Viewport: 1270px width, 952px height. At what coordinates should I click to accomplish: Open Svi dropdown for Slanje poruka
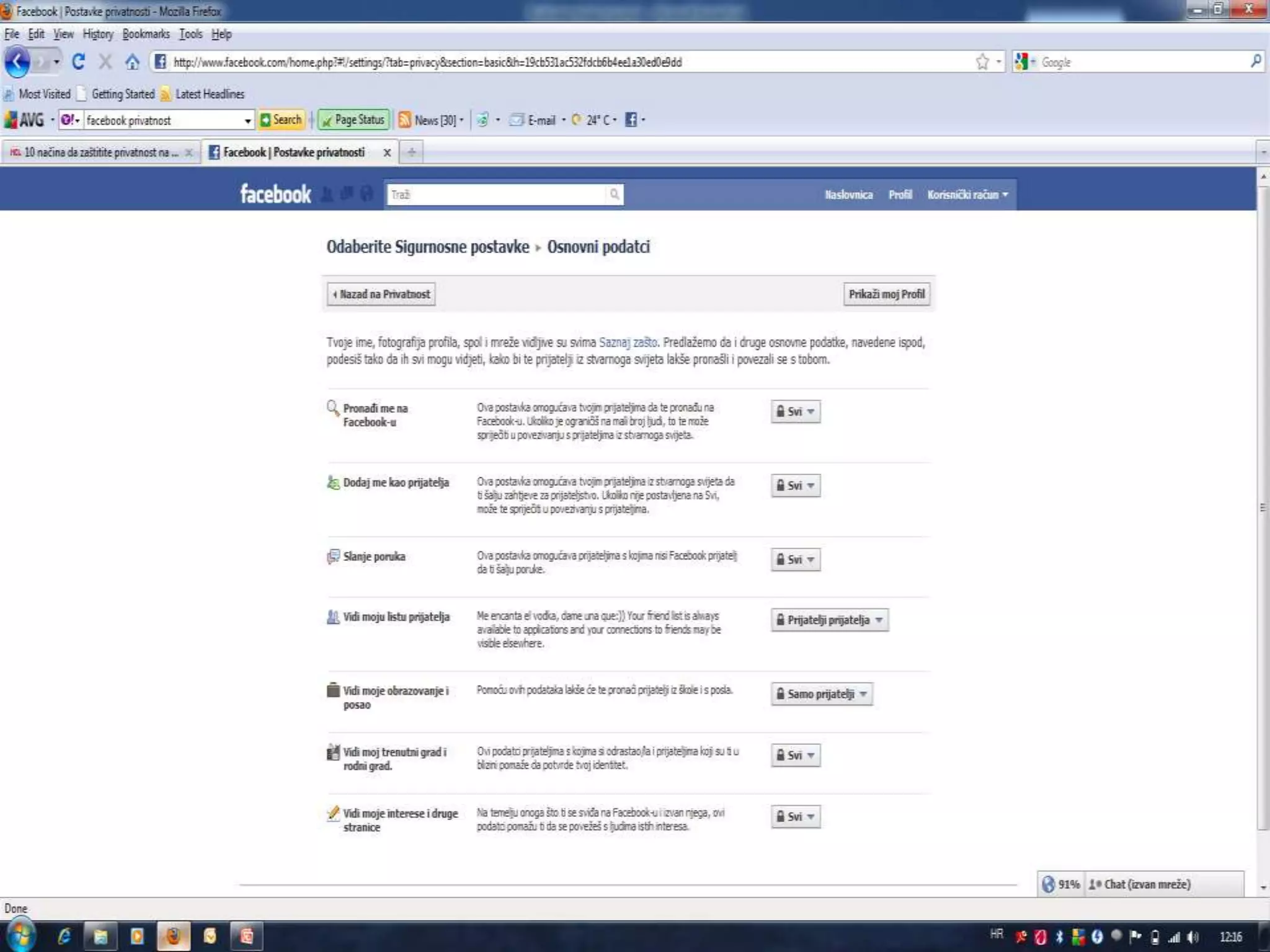pos(796,560)
